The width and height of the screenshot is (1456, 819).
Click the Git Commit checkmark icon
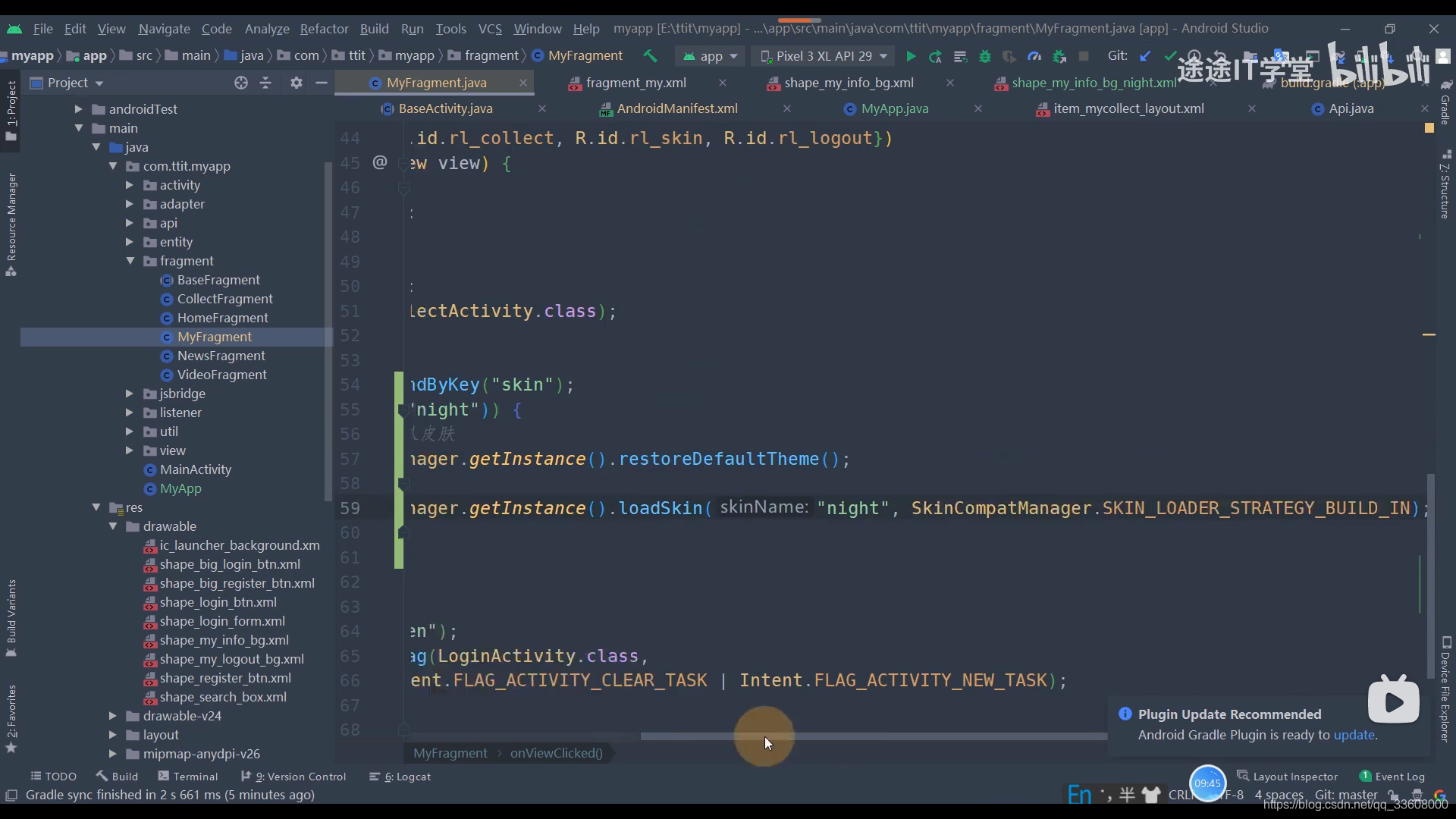pos(1170,56)
